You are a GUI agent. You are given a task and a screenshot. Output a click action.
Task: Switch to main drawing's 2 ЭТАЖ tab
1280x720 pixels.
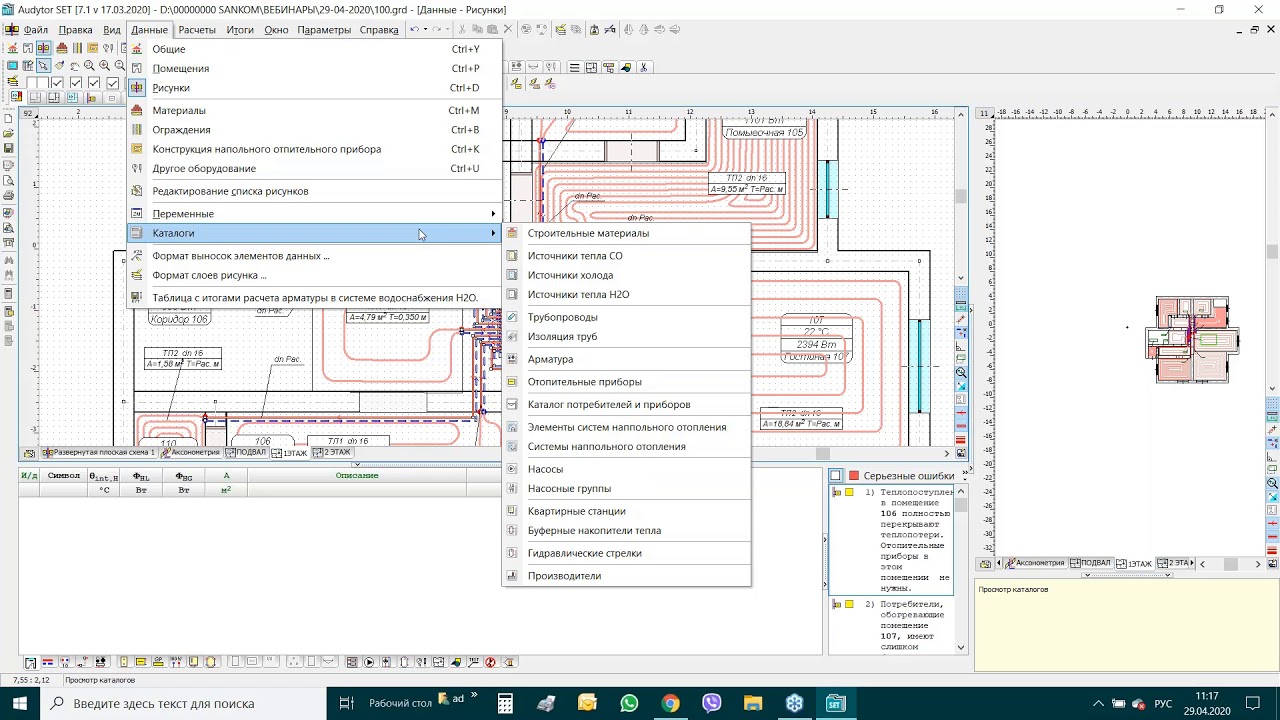[x=331, y=453]
